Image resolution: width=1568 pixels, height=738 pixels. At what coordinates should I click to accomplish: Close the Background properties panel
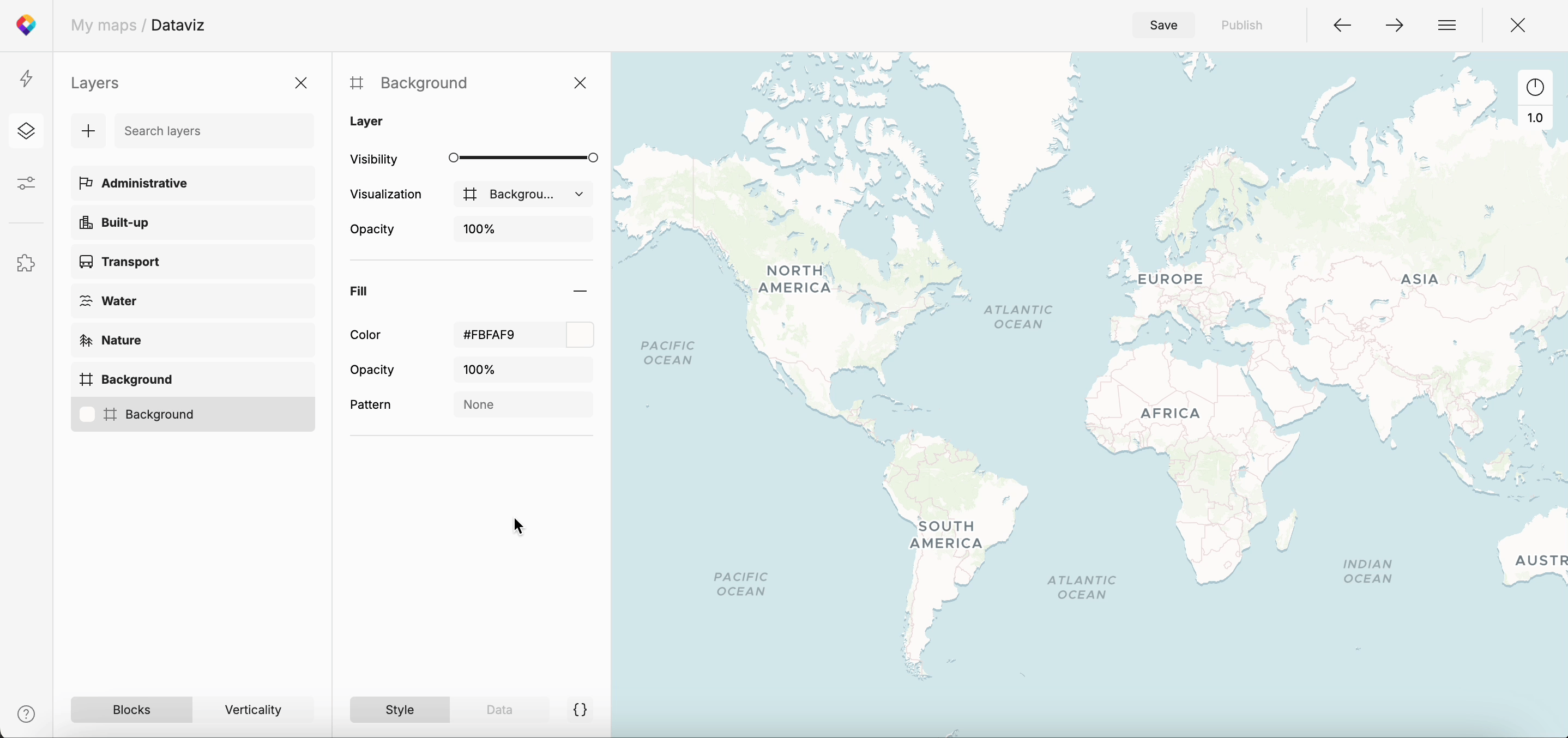pyautogui.click(x=580, y=82)
